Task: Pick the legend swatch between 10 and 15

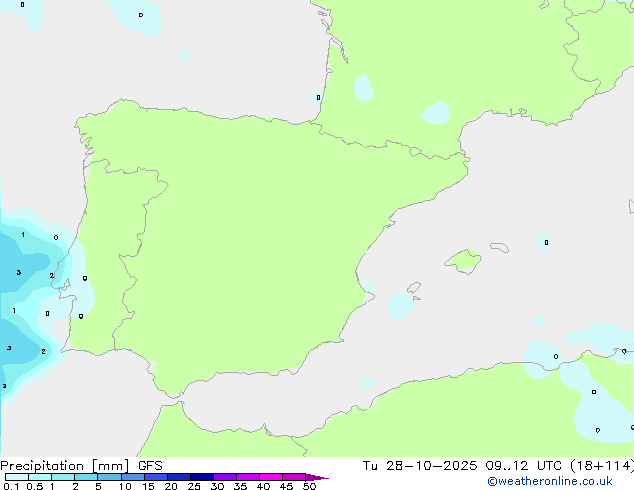Action: point(133,477)
